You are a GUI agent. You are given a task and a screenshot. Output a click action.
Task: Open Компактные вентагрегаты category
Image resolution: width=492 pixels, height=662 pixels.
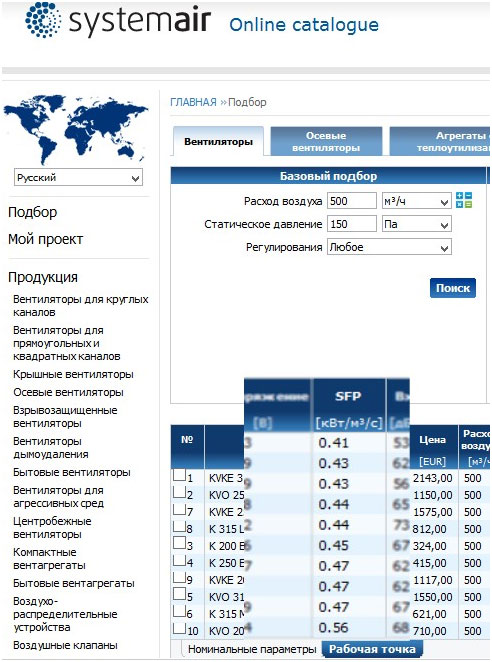coord(49,558)
